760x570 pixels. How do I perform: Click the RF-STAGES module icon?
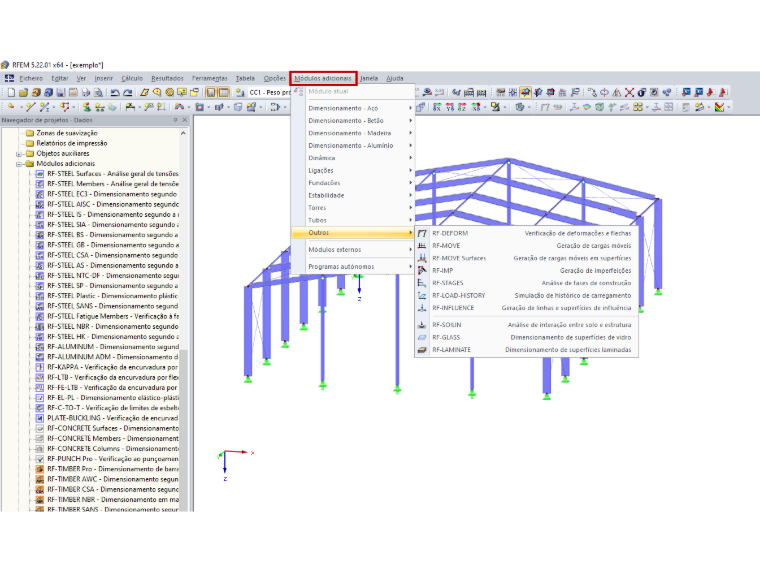click(422, 283)
